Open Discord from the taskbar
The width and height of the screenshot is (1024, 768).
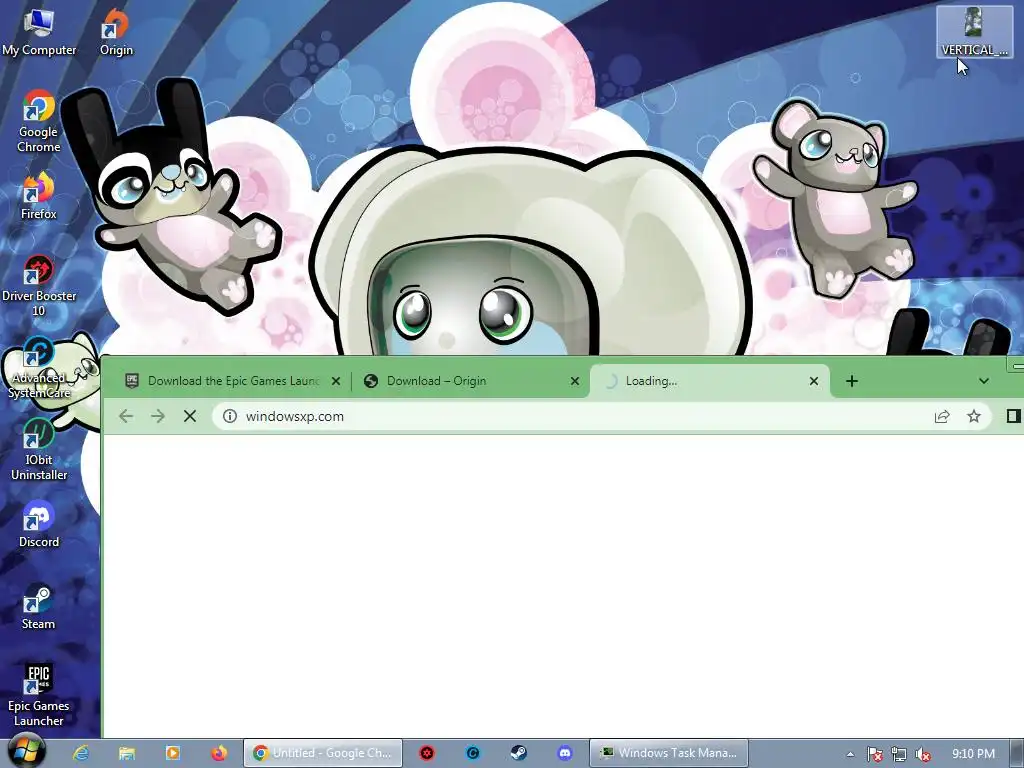[x=565, y=753]
